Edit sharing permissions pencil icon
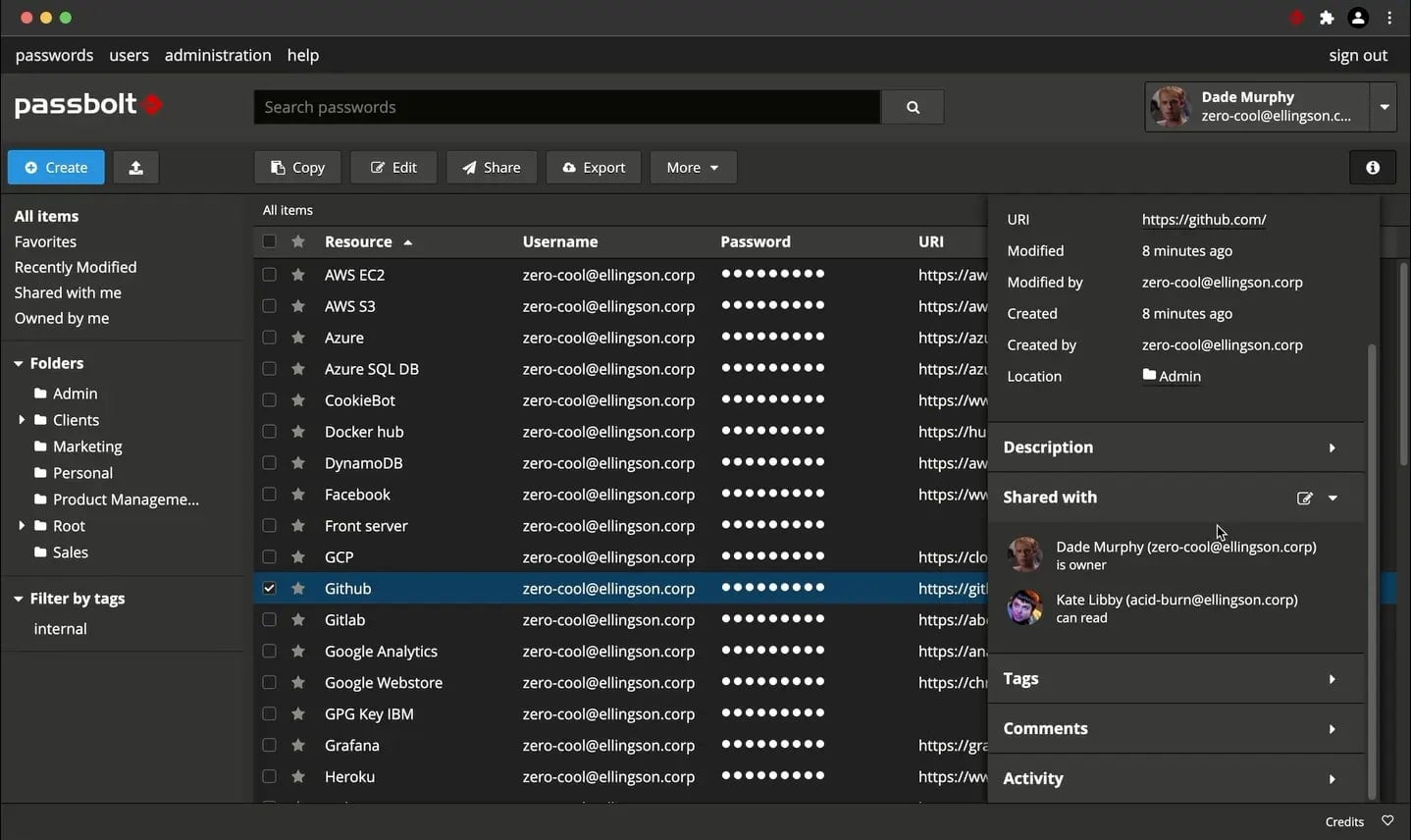Image resolution: width=1411 pixels, height=840 pixels. pos(1304,498)
